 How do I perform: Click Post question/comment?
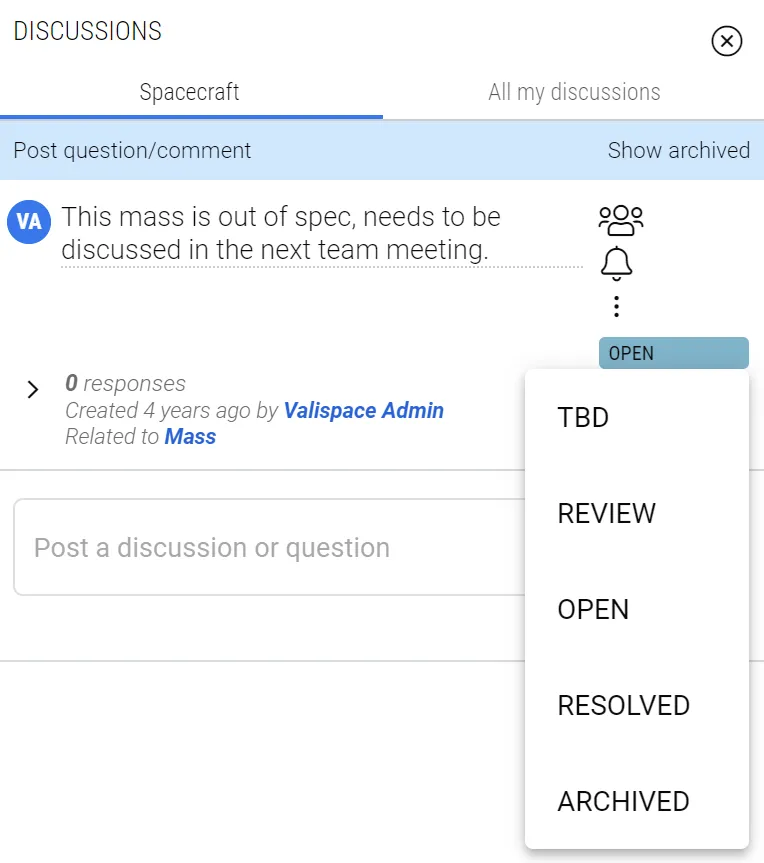tap(132, 150)
